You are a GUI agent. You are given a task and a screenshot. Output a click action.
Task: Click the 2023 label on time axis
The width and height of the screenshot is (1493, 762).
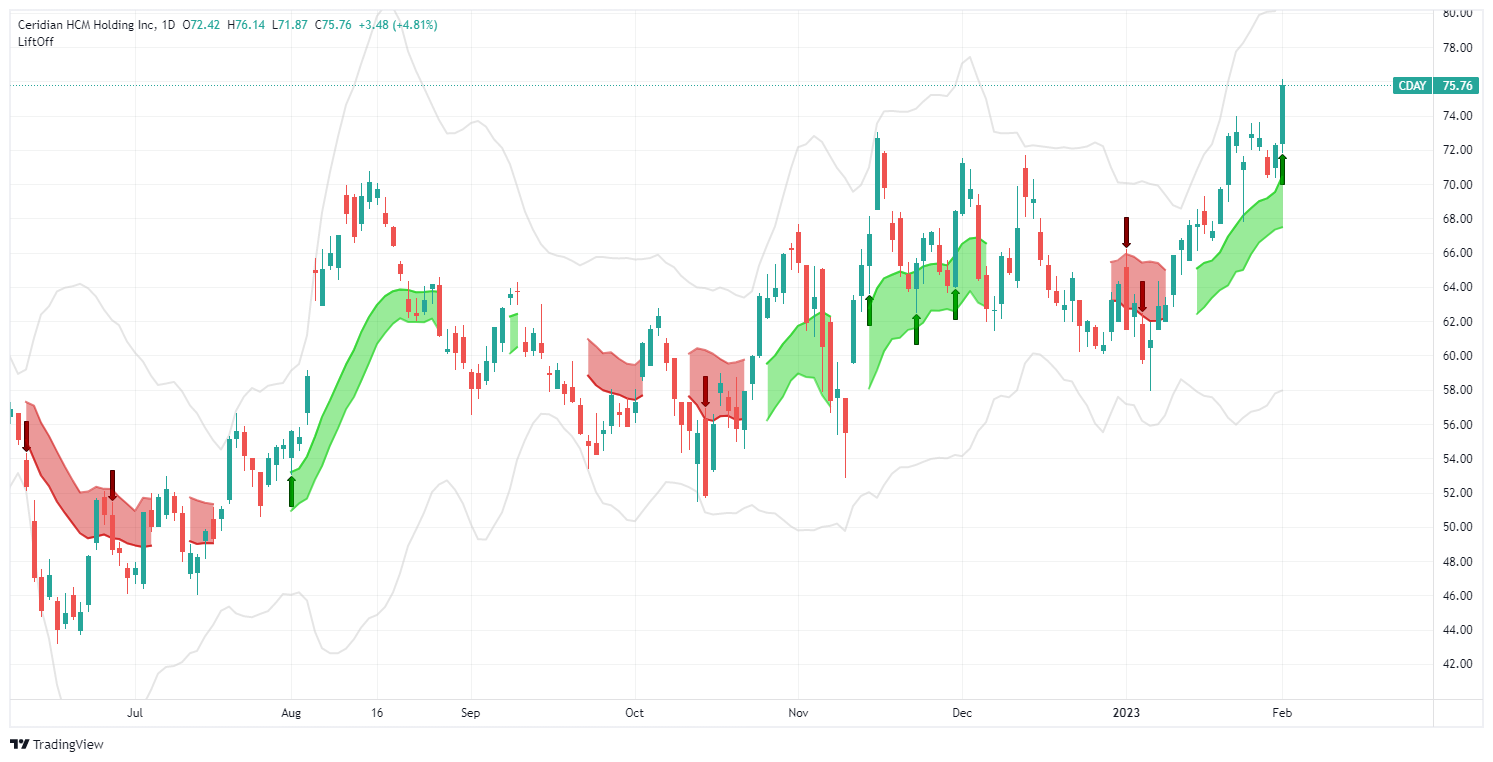(1126, 714)
